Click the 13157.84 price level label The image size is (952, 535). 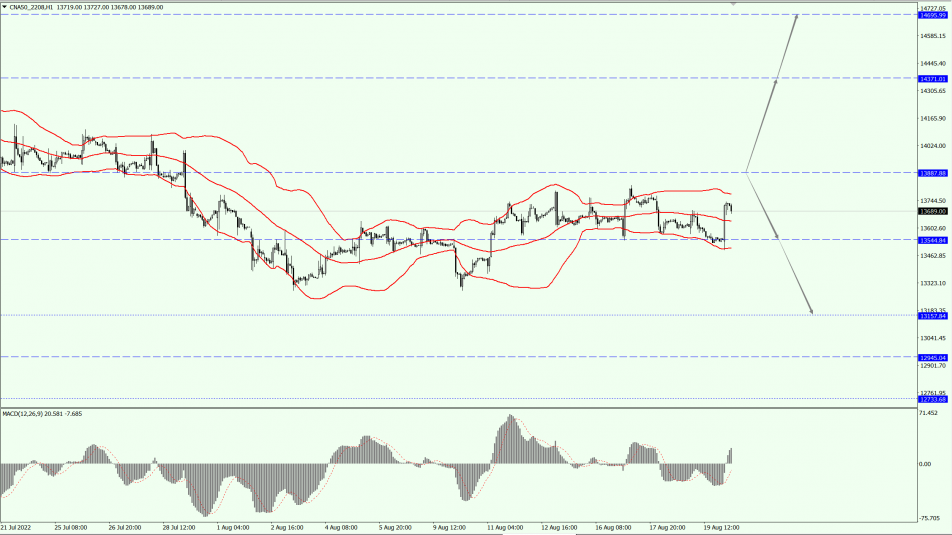[x=933, y=316]
